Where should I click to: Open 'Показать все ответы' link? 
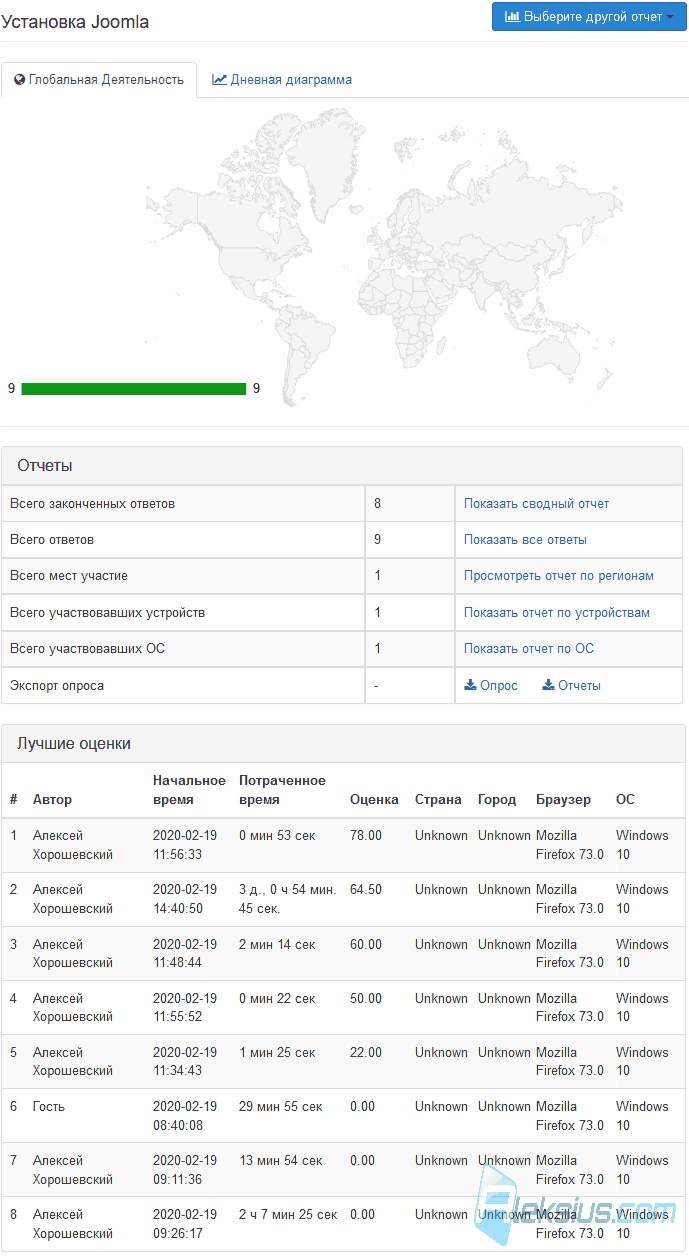tap(525, 540)
